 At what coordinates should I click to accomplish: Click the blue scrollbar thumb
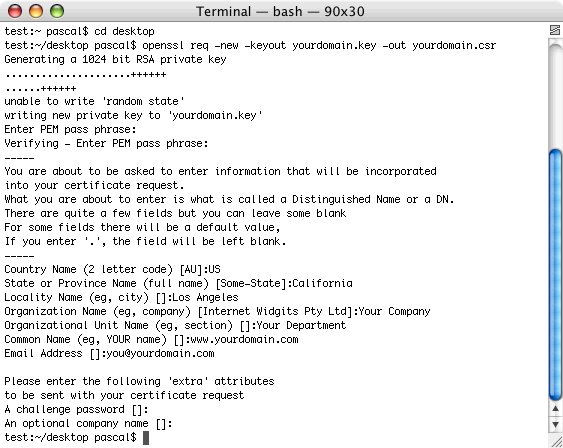555,274
